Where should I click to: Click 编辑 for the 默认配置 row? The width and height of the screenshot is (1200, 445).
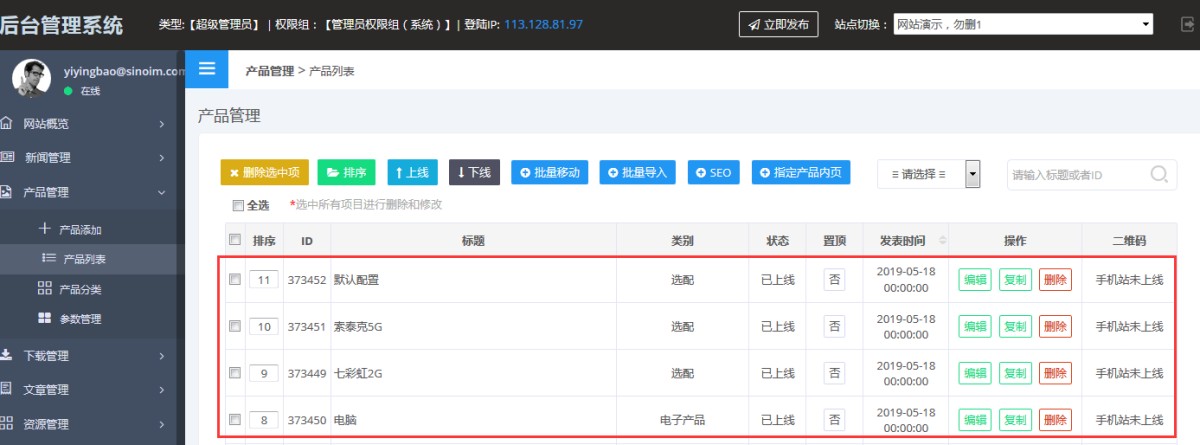(975, 280)
